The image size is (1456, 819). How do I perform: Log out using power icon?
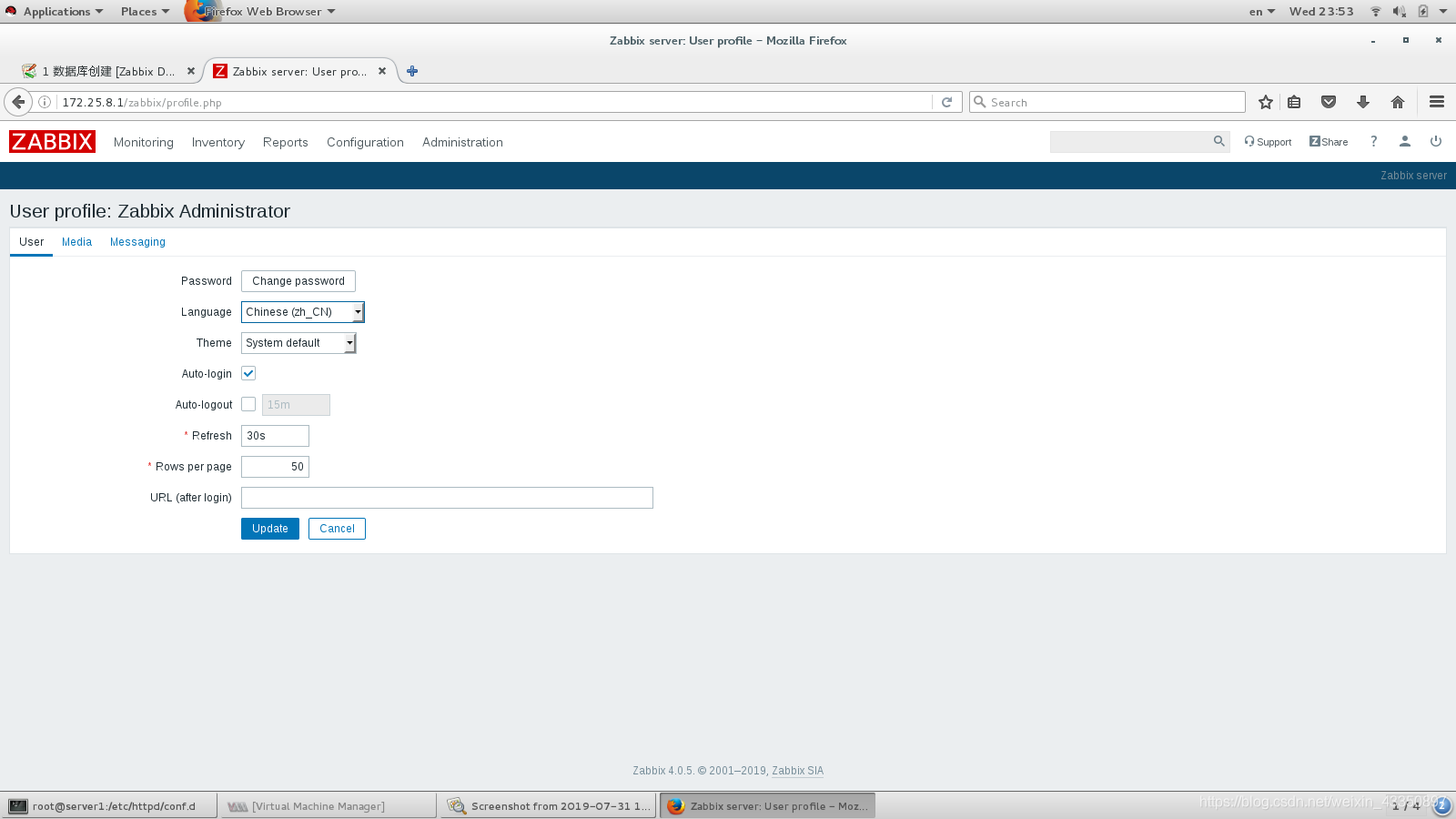point(1436,141)
